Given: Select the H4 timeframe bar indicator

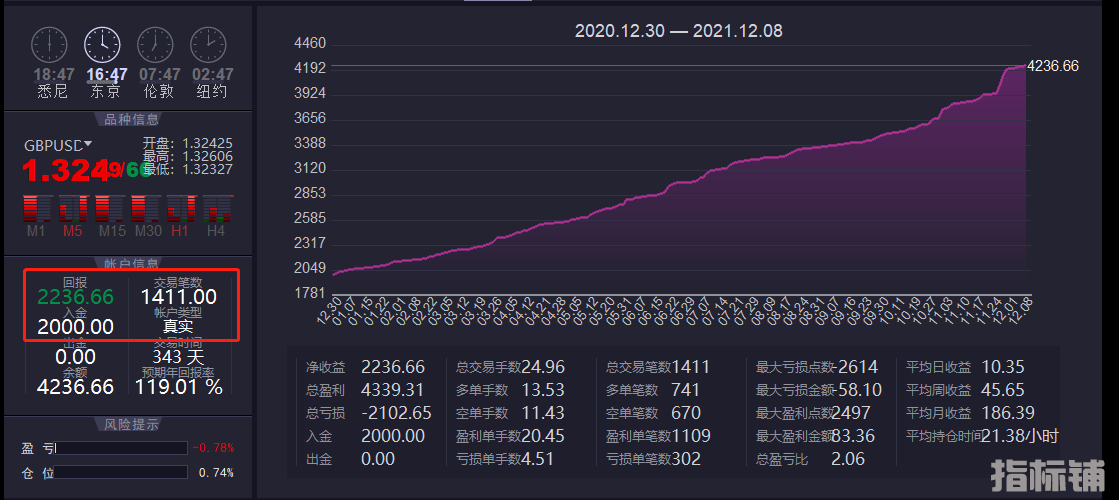Looking at the screenshot, I should click(x=217, y=209).
